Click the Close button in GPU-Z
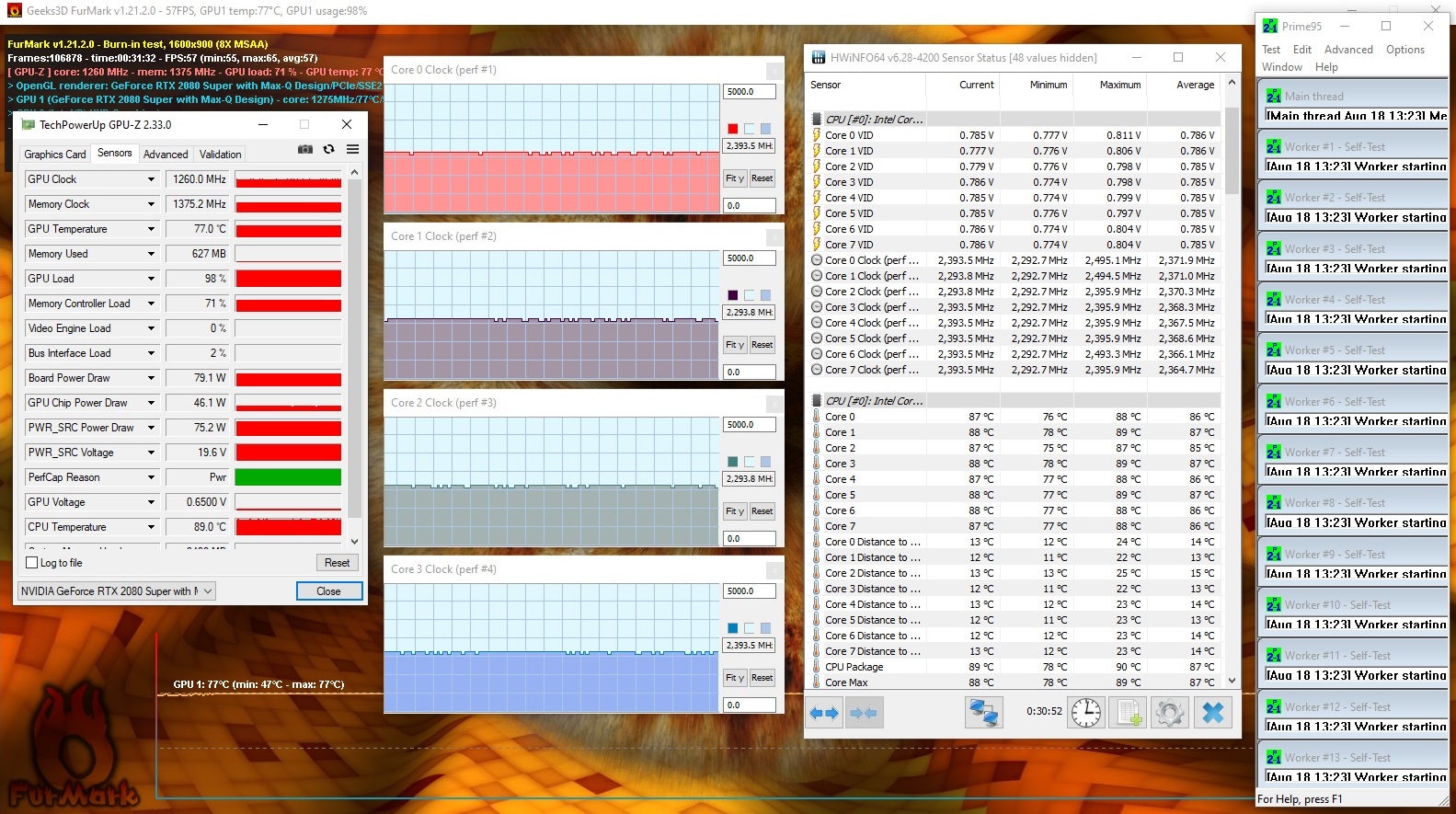The image size is (1456, 814). coord(328,591)
